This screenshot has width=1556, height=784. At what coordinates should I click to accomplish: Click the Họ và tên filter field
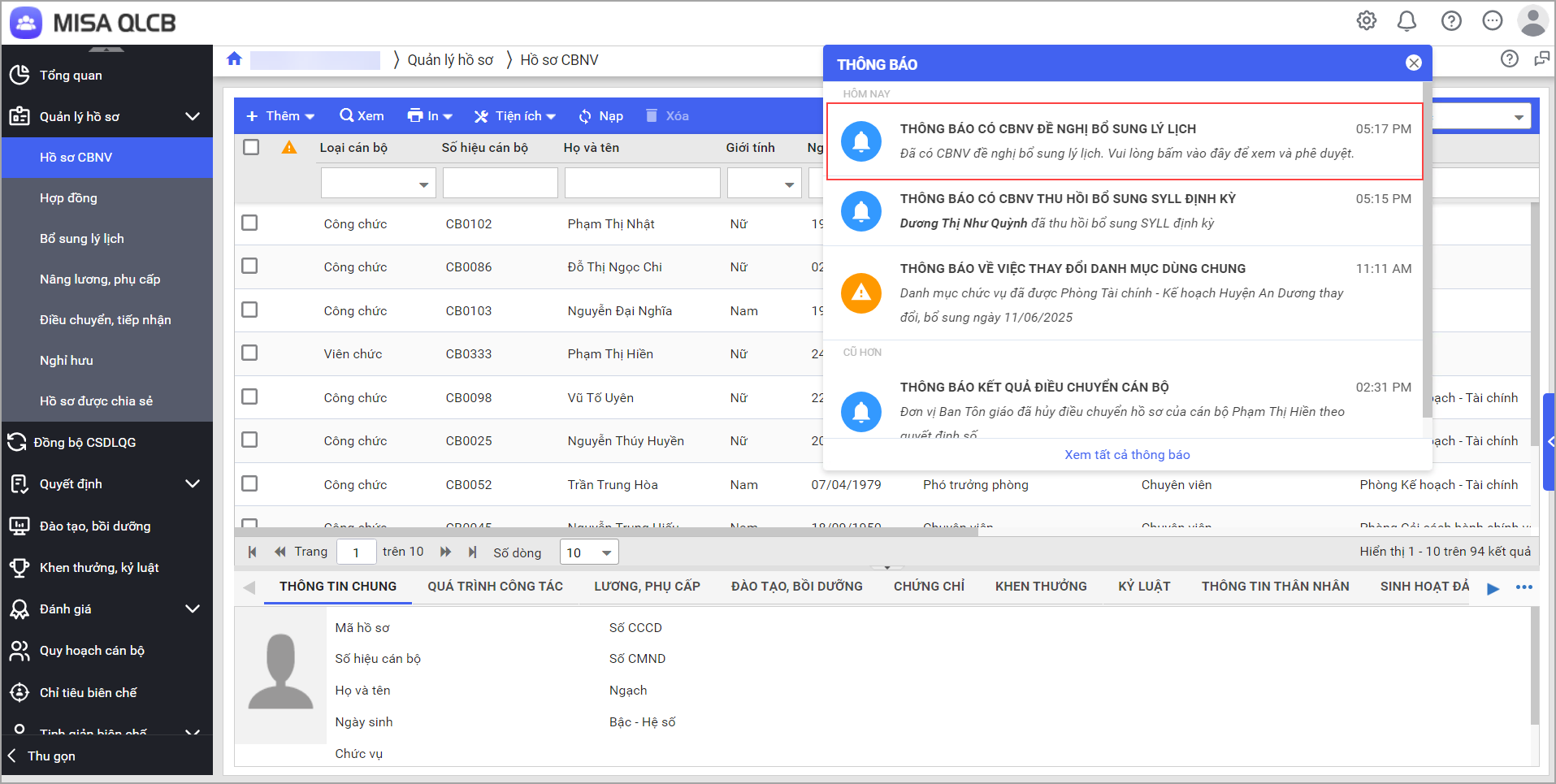click(x=642, y=184)
